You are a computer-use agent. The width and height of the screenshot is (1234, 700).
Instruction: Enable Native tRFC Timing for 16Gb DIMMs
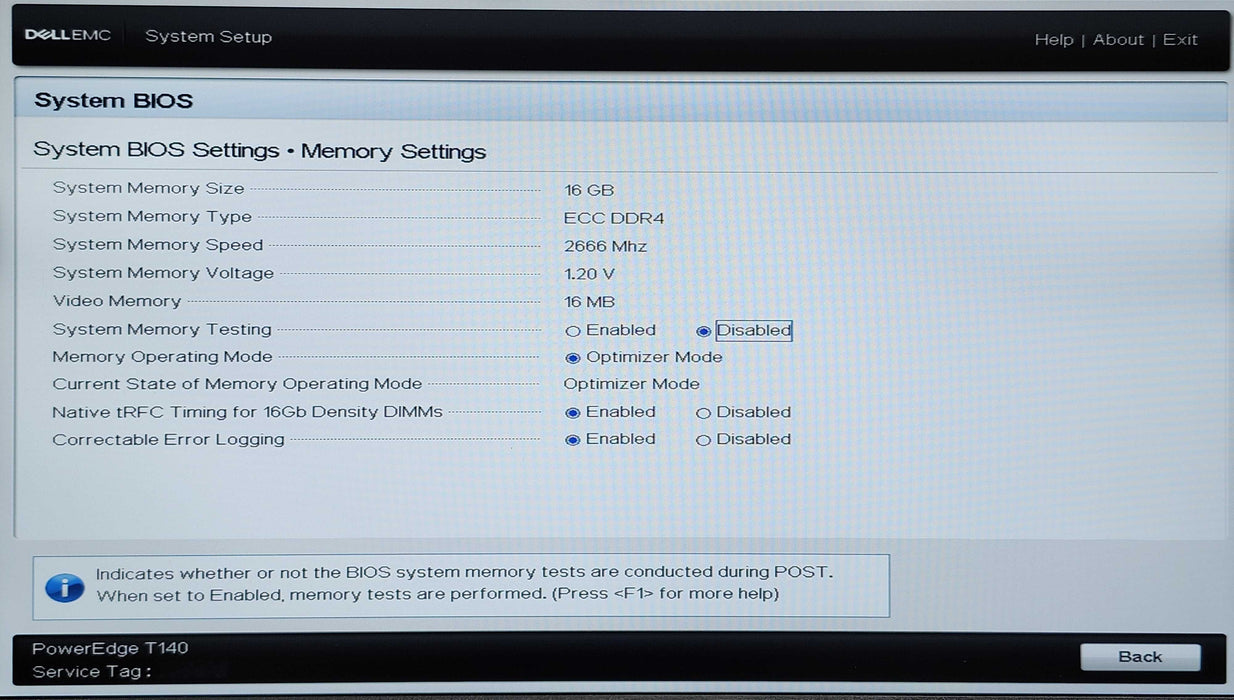pos(573,413)
